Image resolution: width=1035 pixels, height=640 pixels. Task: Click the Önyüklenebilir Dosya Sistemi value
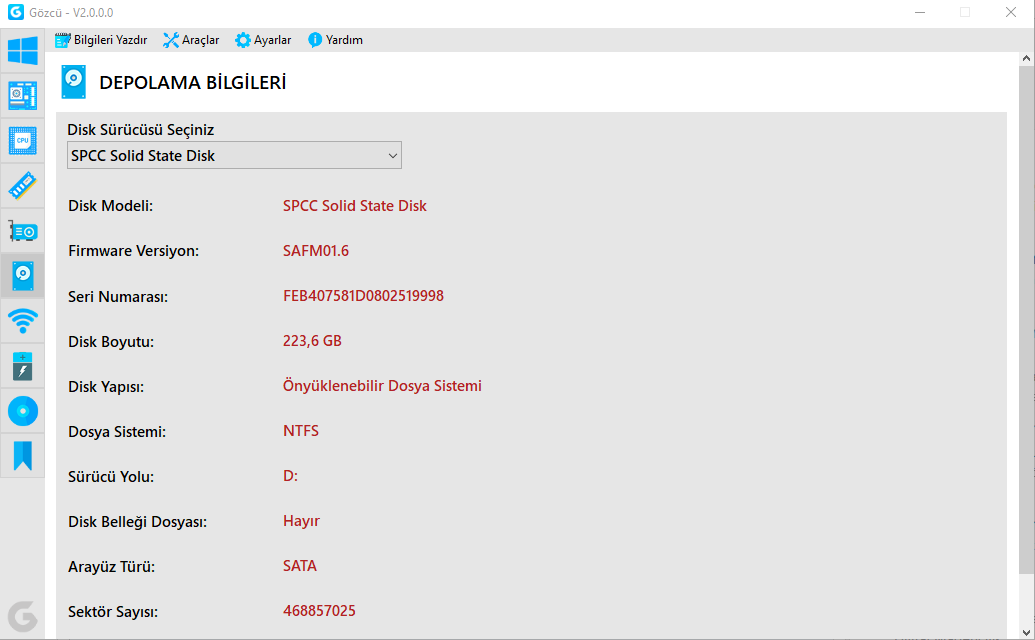pyautogui.click(x=382, y=386)
